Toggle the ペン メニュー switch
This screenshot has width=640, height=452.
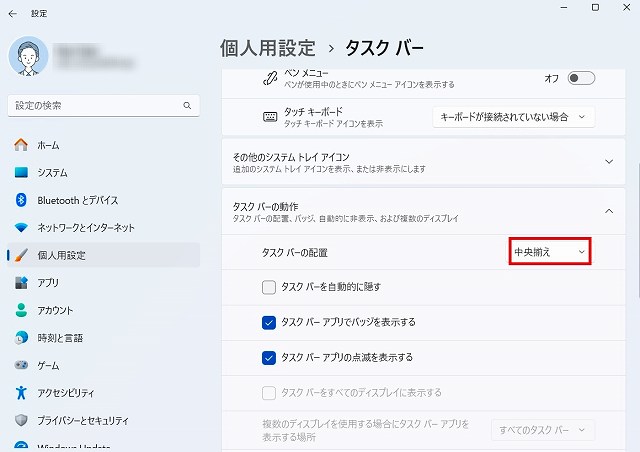pyautogui.click(x=581, y=78)
